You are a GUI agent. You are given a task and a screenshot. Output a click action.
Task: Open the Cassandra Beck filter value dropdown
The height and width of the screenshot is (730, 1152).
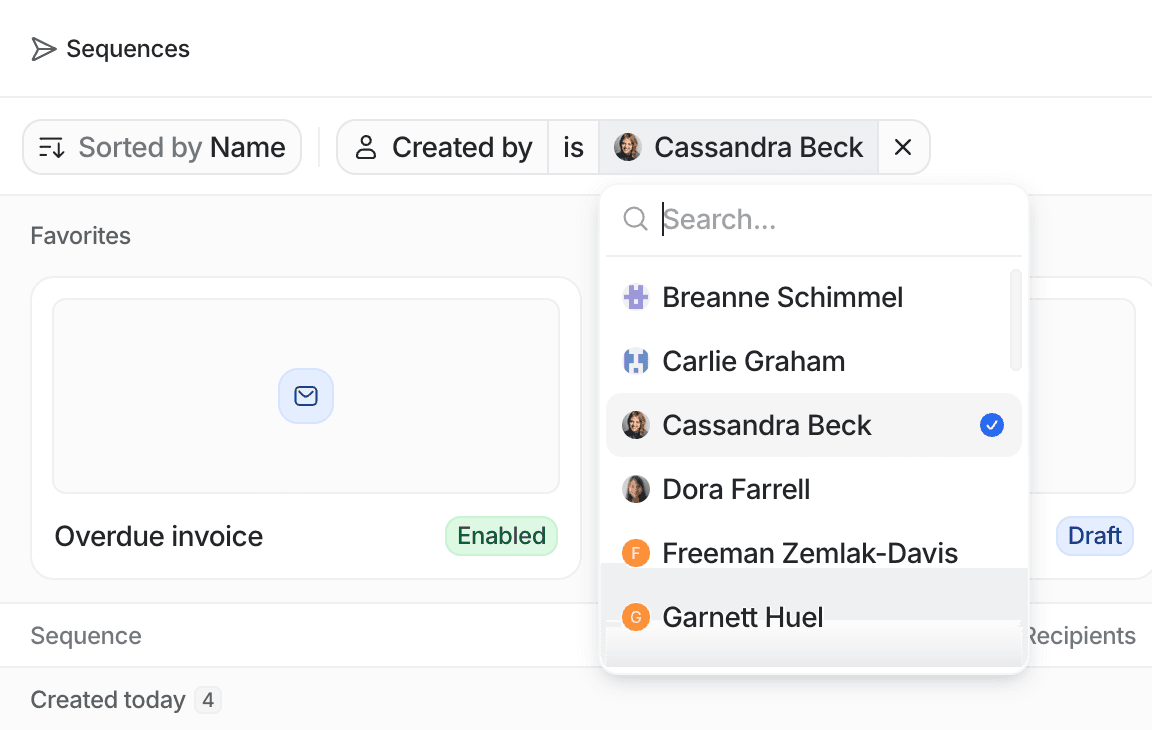(738, 148)
